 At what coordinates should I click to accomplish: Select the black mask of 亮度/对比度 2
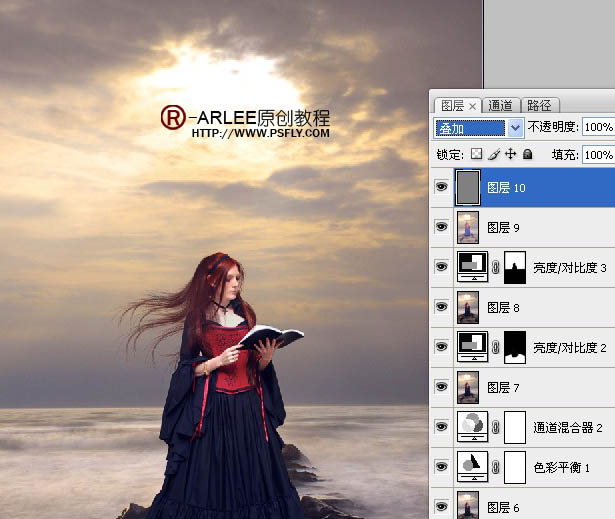(x=515, y=347)
